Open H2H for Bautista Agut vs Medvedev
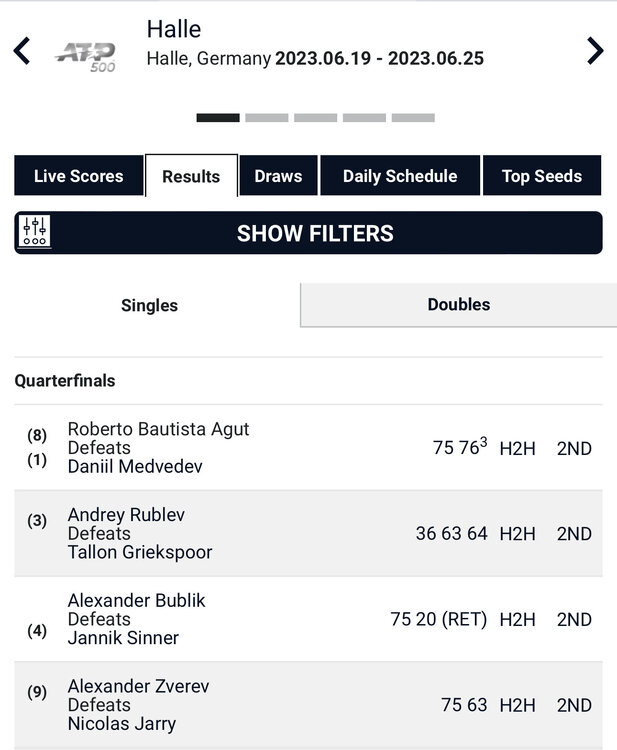Viewport: 617px width, 750px height. click(518, 448)
